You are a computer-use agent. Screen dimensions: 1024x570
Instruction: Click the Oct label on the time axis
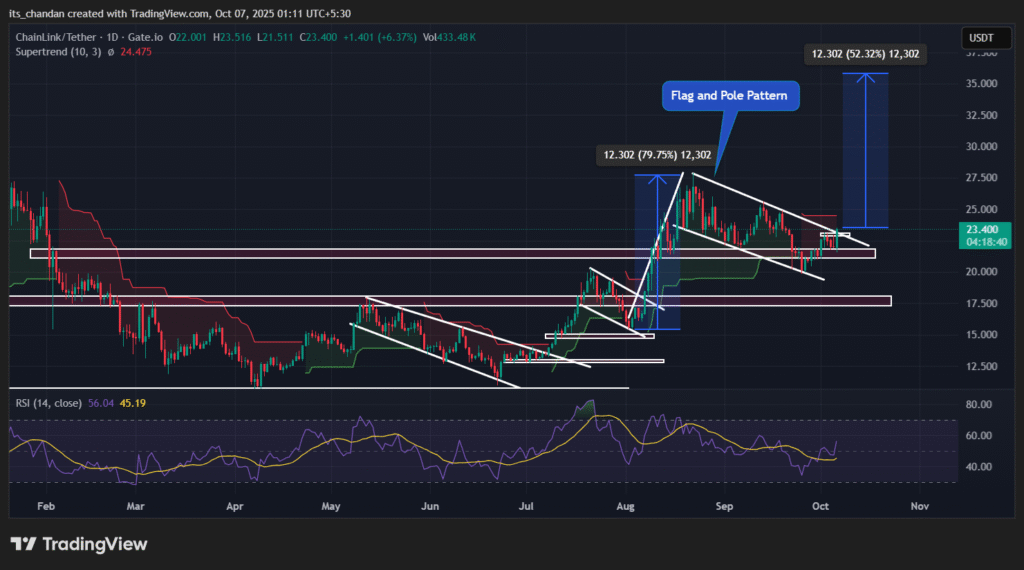tap(819, 507)
